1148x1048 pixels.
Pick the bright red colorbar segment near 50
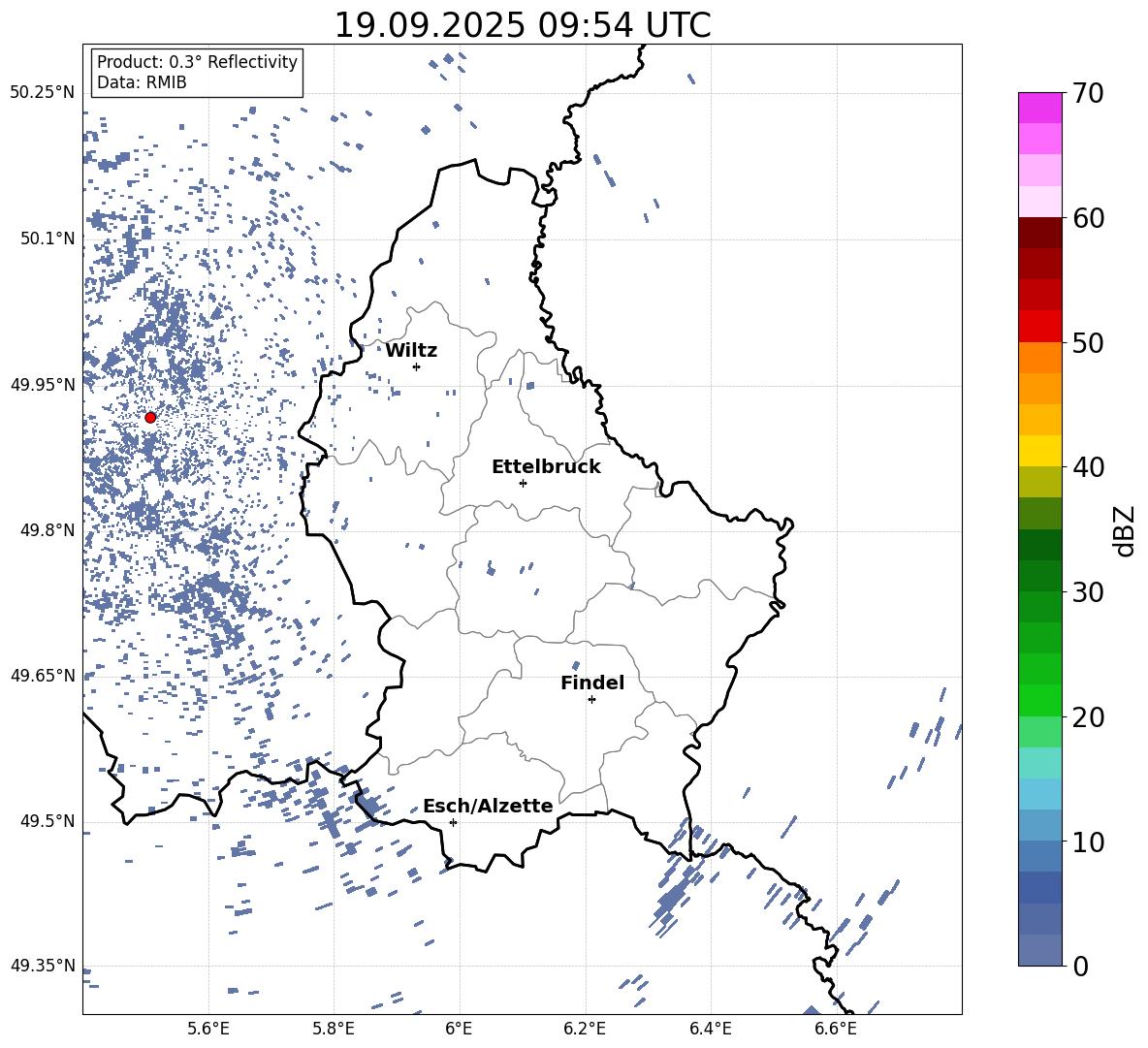pyautogui.click(x=1040, y=327)
